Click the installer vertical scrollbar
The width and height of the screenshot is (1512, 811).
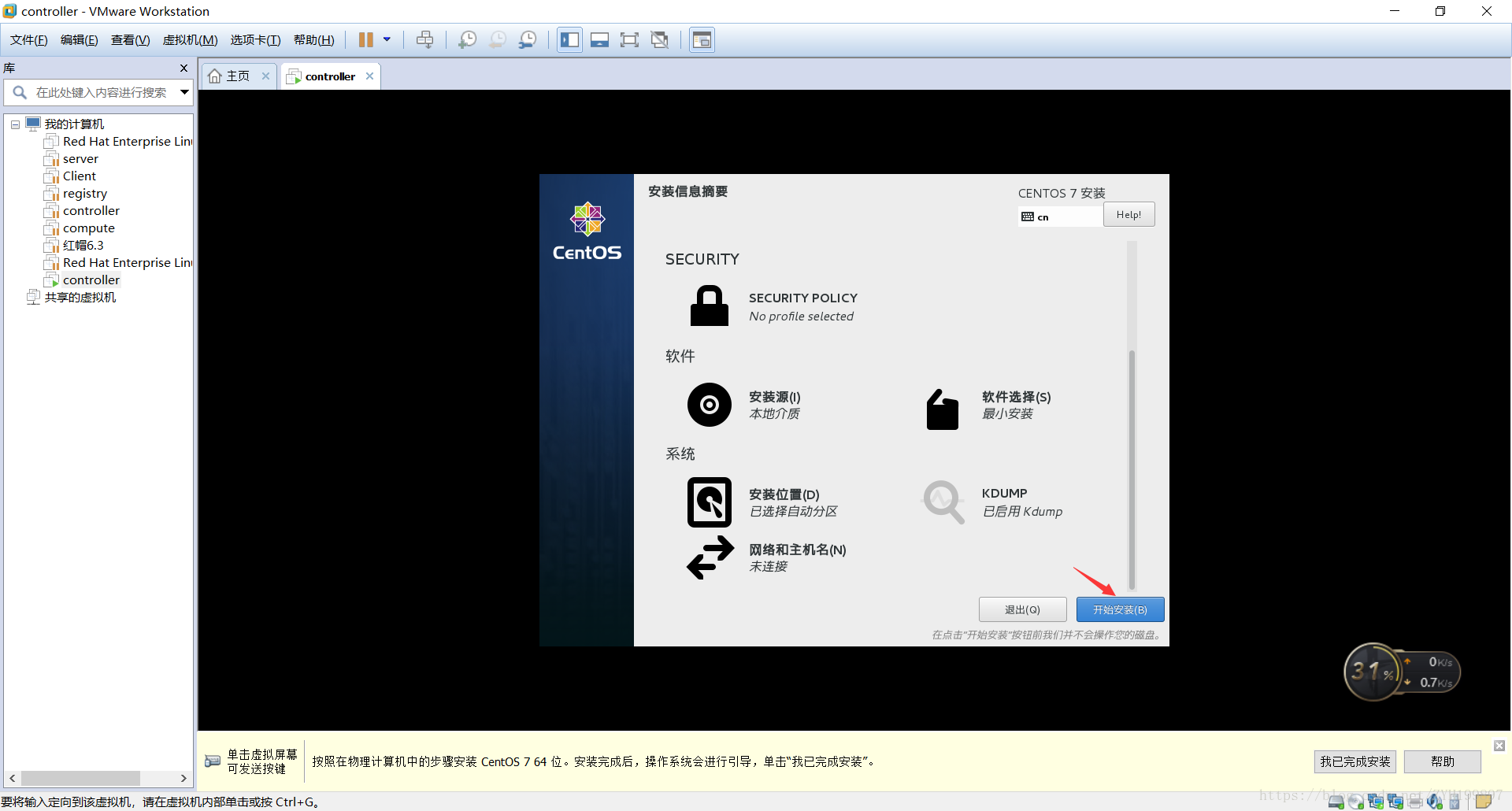click(x=1132, y=469)
